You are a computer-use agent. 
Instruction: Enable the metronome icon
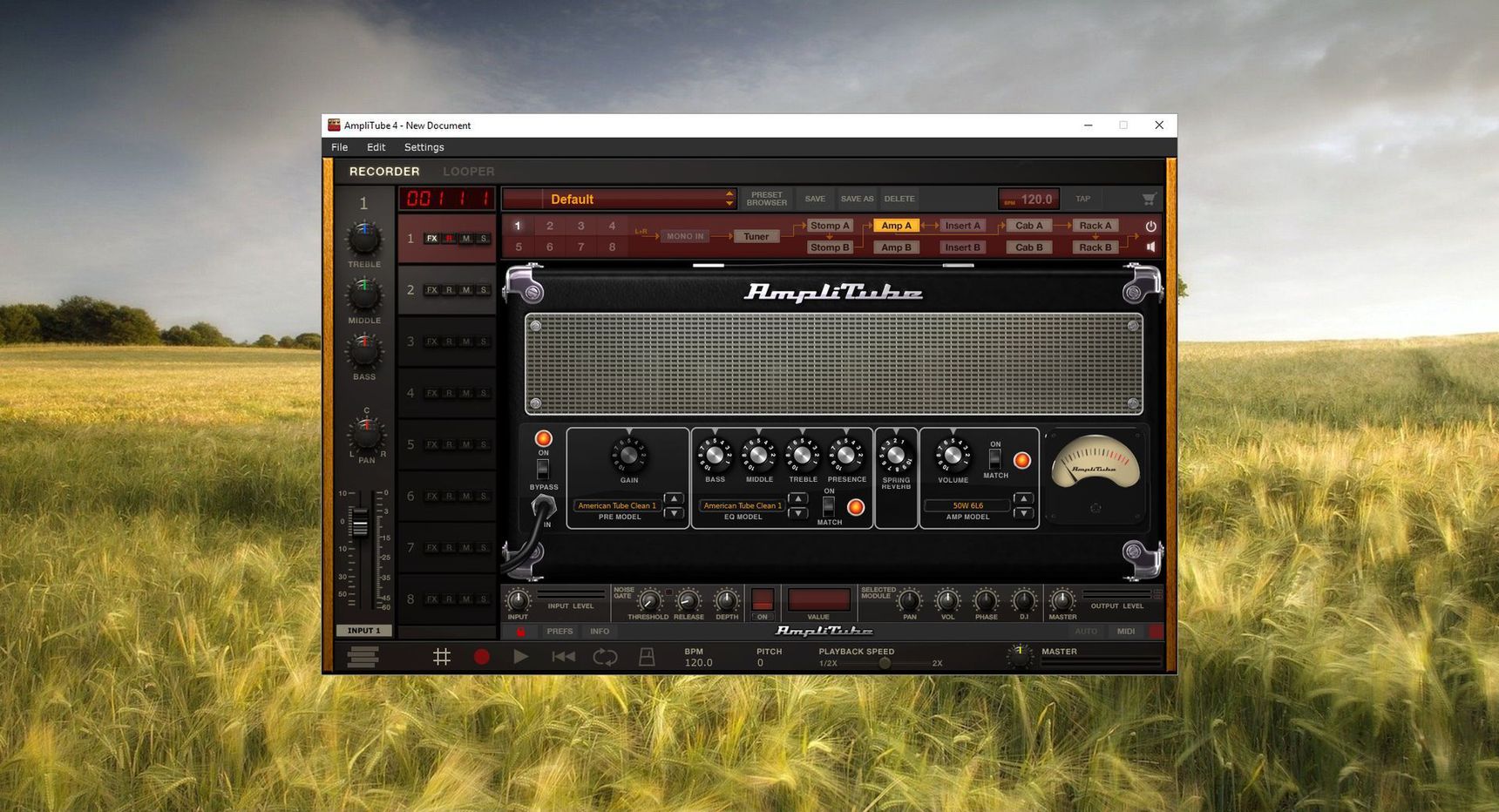(647, 657)
